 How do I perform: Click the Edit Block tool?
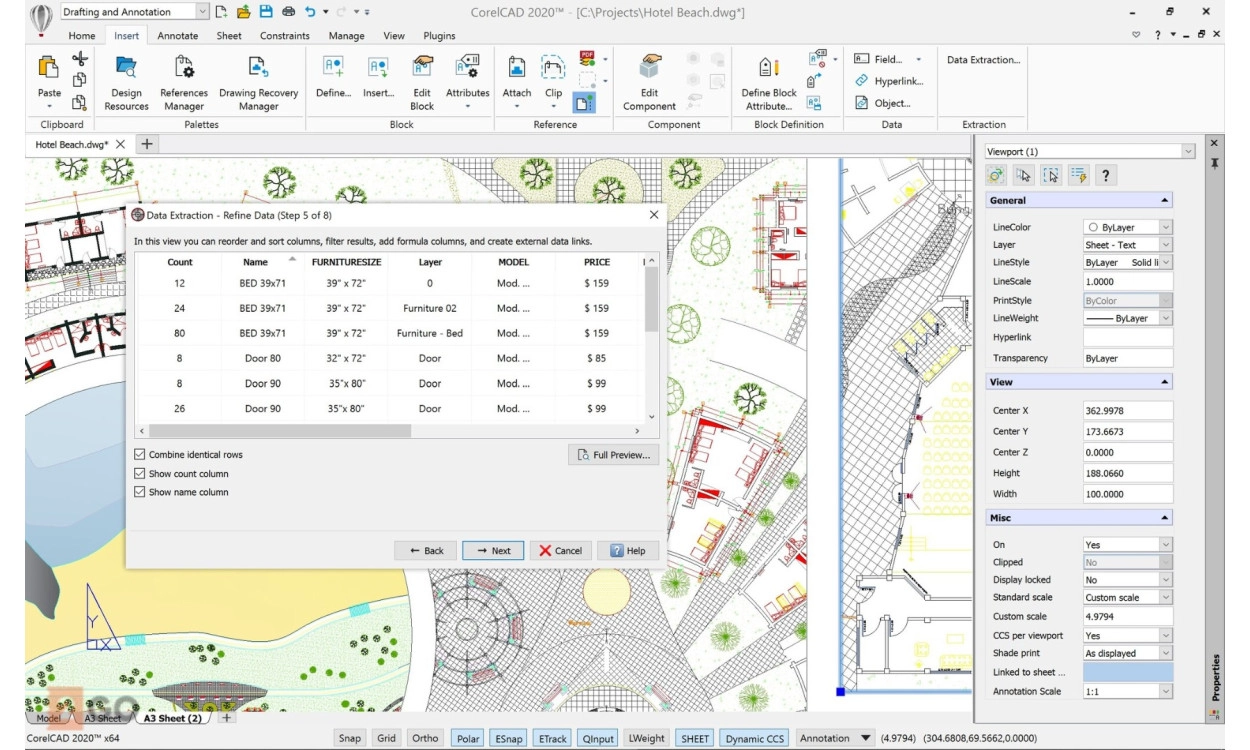tap(422, 80)
